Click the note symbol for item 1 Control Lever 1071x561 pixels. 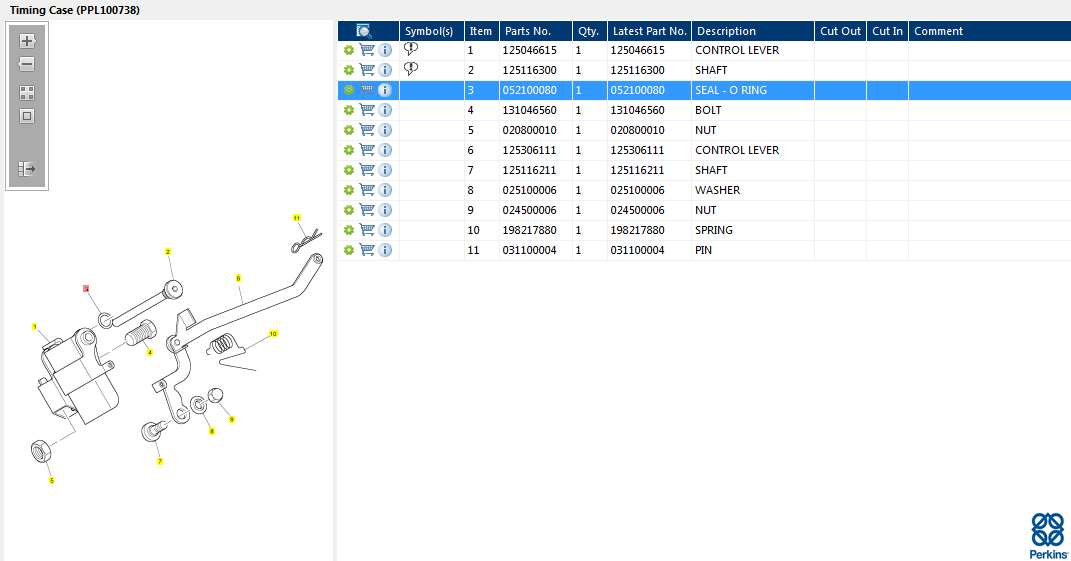(x=411, y=49)
